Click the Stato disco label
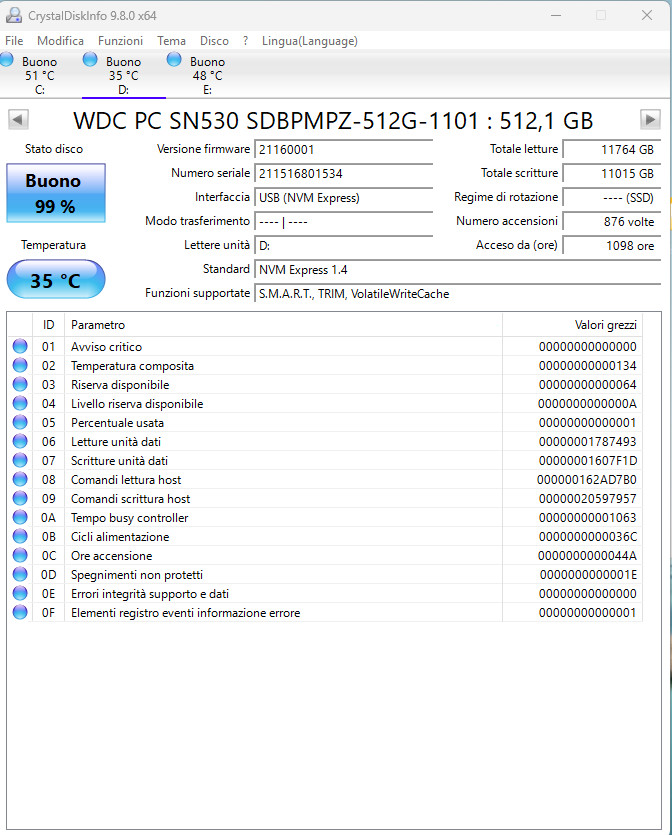 (x=54, y=149)
